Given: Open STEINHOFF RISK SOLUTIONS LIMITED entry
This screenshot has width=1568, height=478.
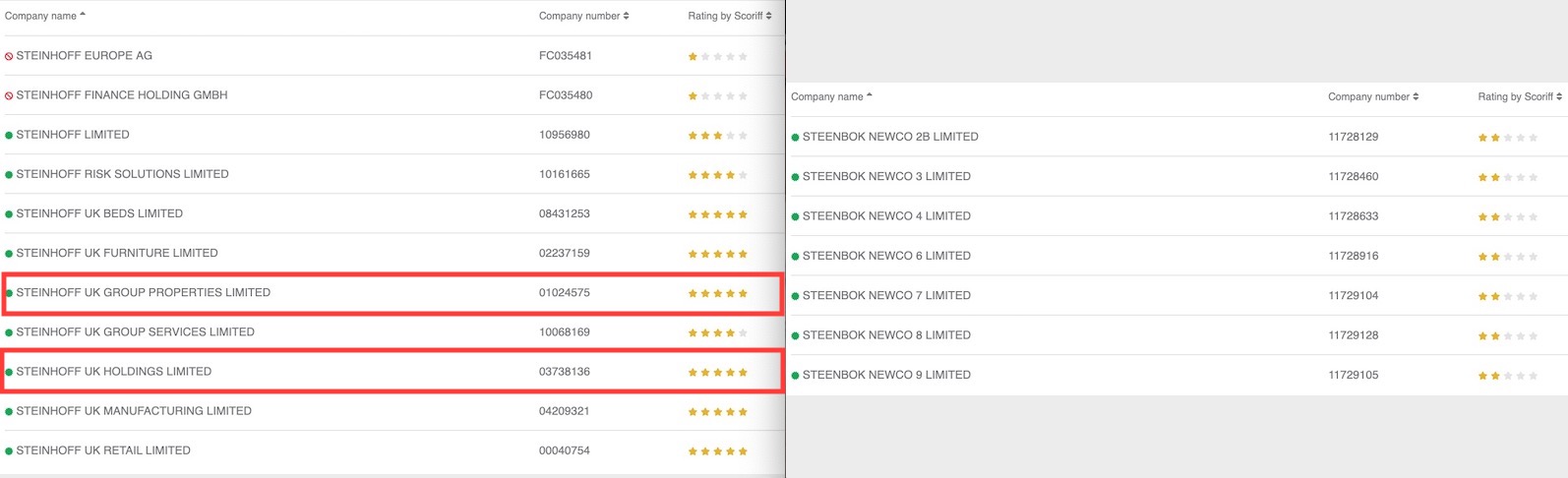Looking at the screenshot, I should (x=122, y=174).
